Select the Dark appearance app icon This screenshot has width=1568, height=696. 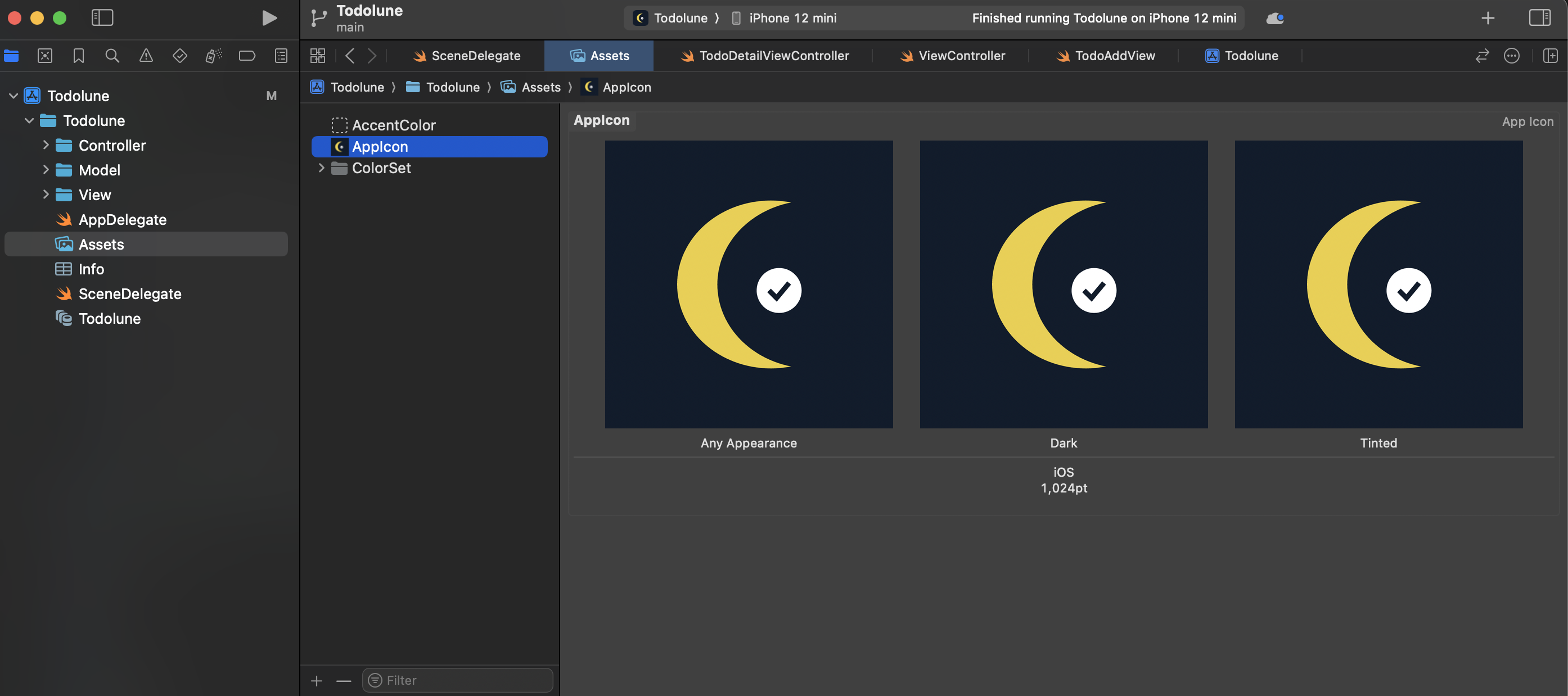1063,284
